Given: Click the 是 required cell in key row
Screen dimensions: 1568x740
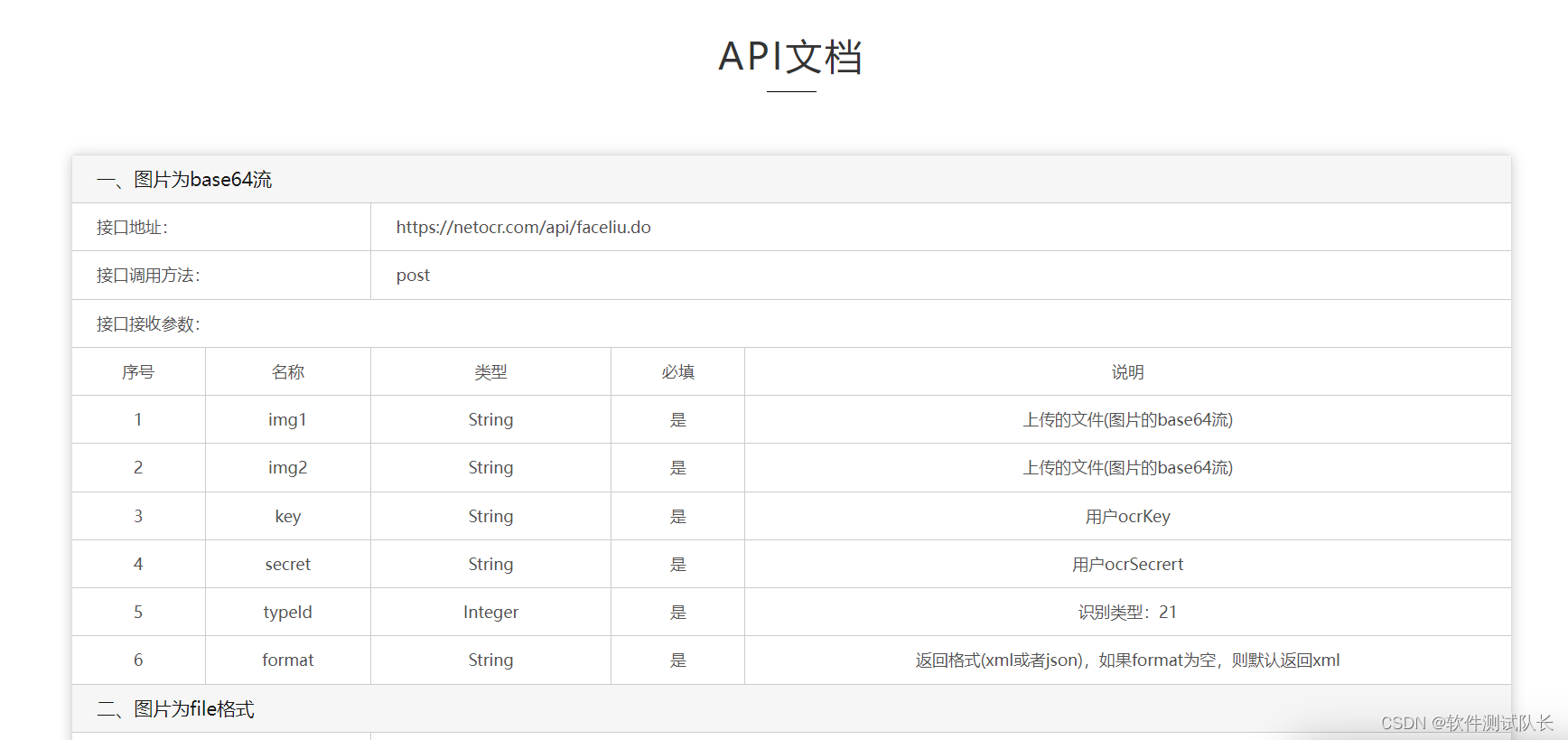Looking at the screenshot, I should click(677, 516).
